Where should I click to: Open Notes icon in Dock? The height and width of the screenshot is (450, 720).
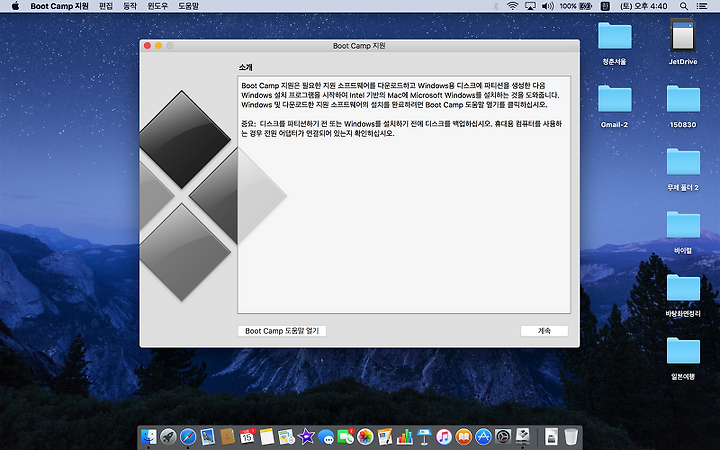click(x=267, y=436)
